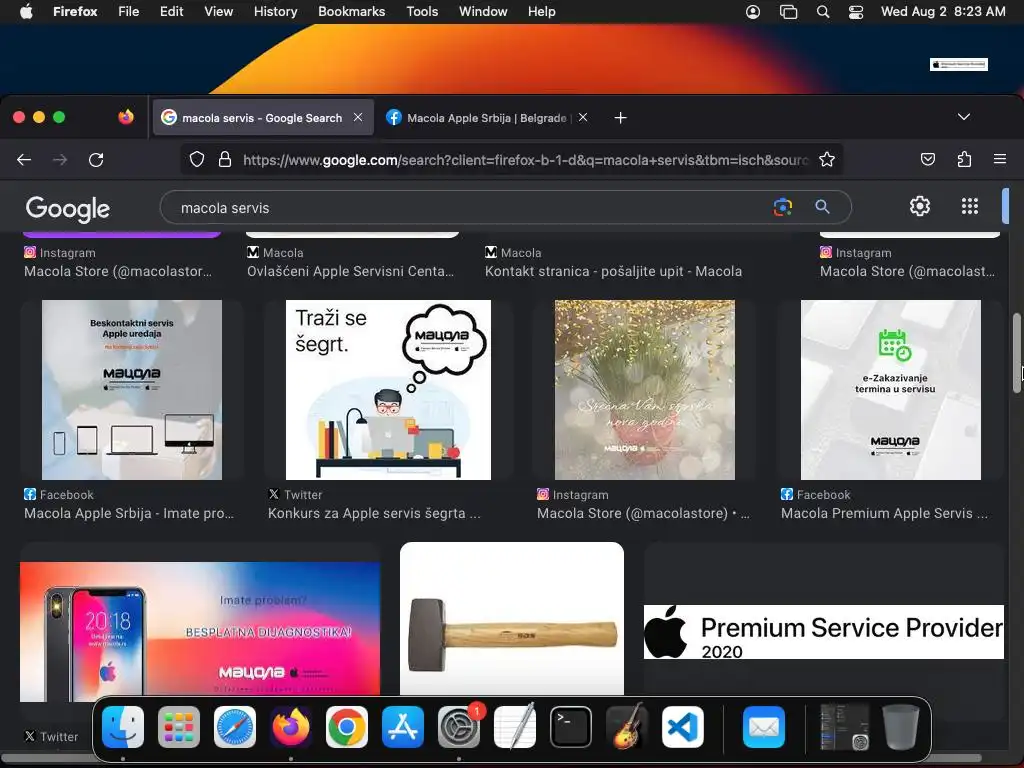This screenshot has height=768, width=1024.
Task: Open a new tab with plus button
Action: [620, 118]
